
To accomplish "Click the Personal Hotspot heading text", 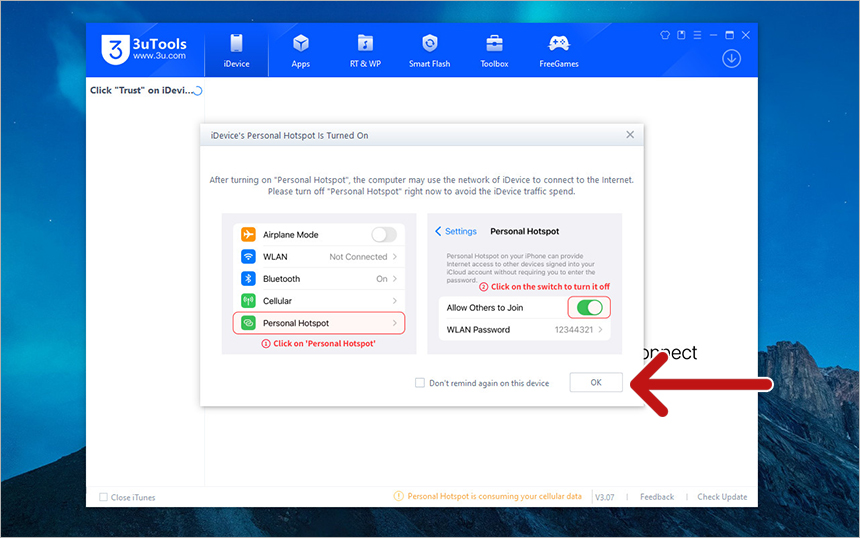I will (x=524, y=231).
